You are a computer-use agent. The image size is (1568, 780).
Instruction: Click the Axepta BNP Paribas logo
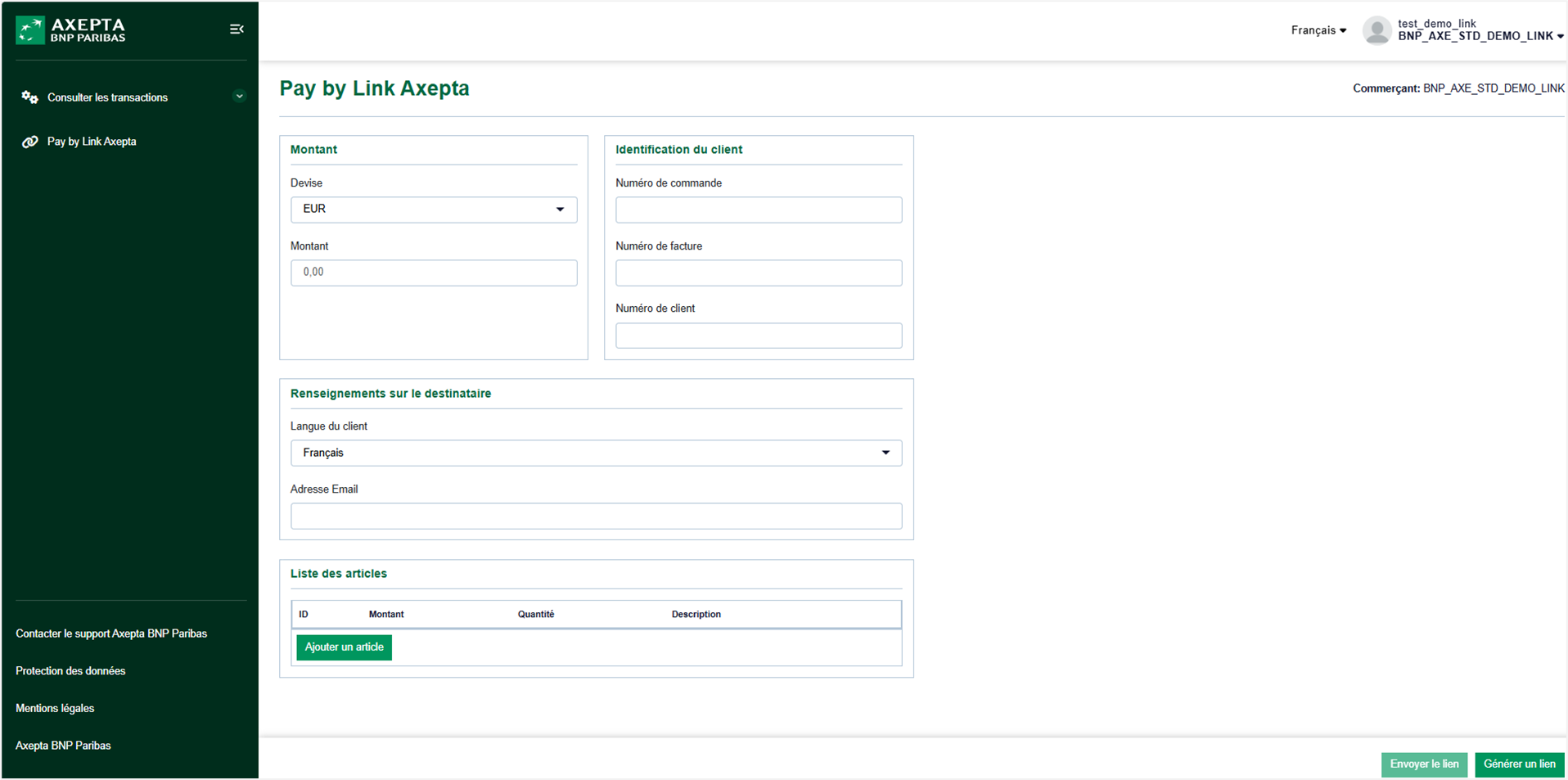click(x=70, y=30)
